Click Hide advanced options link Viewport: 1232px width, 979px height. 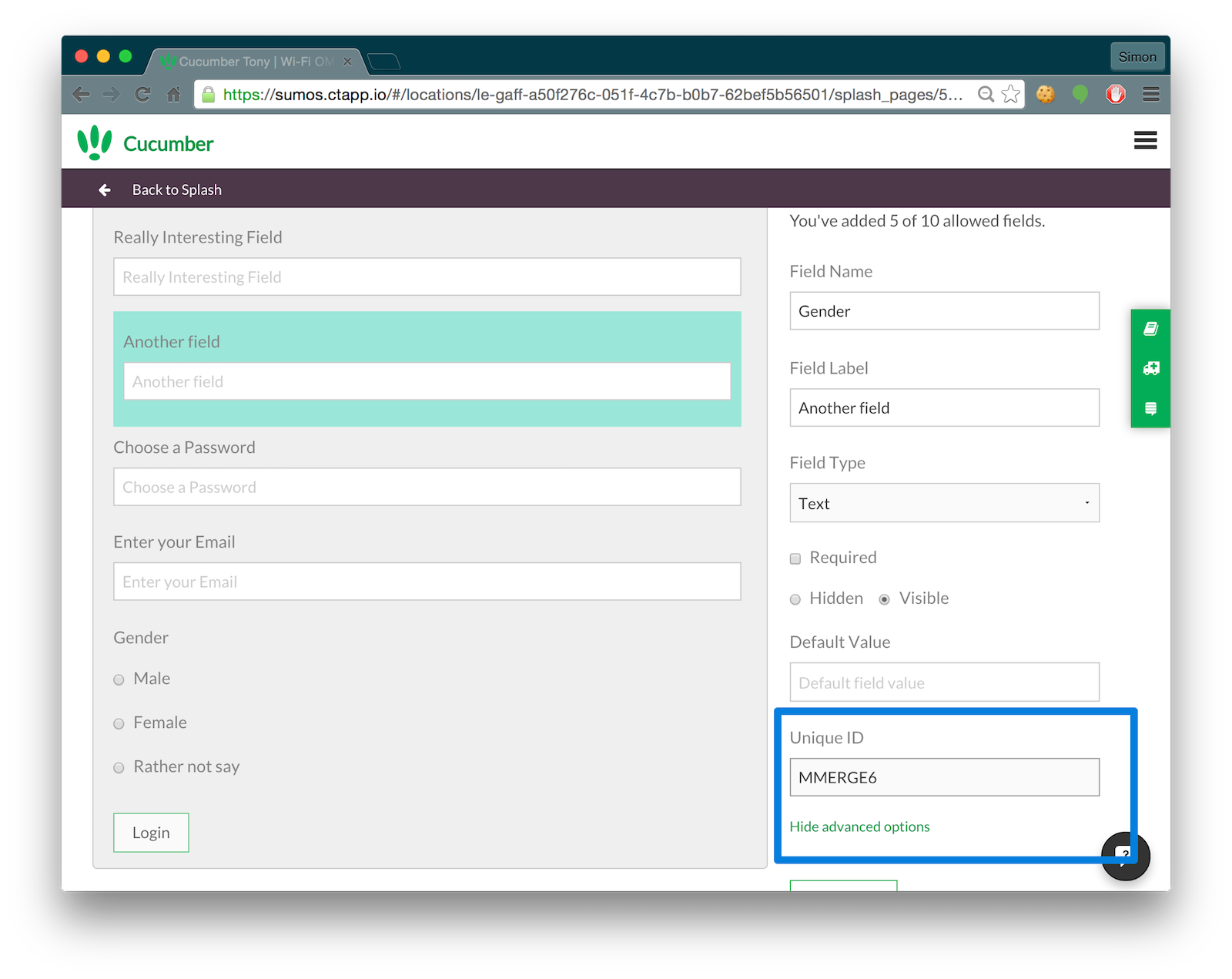(859, 826)
